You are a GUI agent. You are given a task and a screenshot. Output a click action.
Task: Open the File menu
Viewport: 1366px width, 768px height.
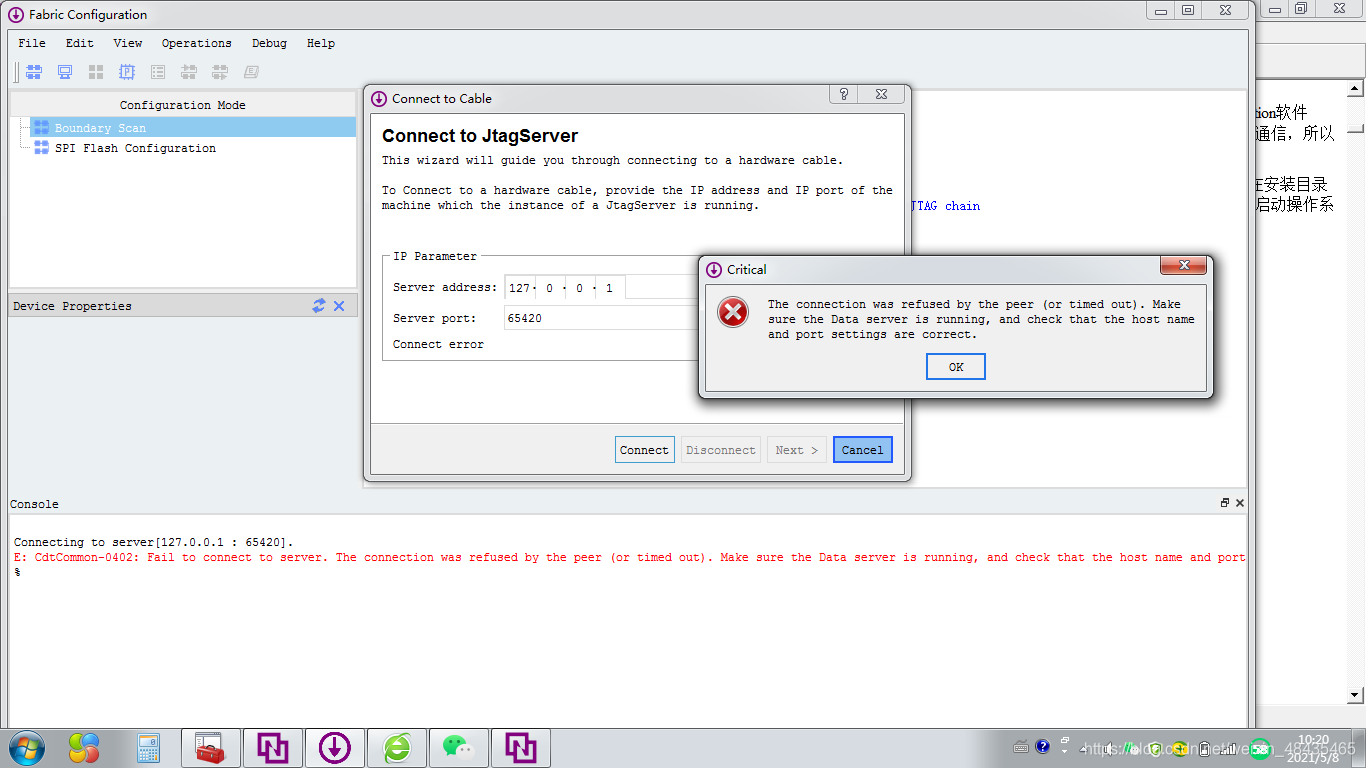click(x=32, y=43)
